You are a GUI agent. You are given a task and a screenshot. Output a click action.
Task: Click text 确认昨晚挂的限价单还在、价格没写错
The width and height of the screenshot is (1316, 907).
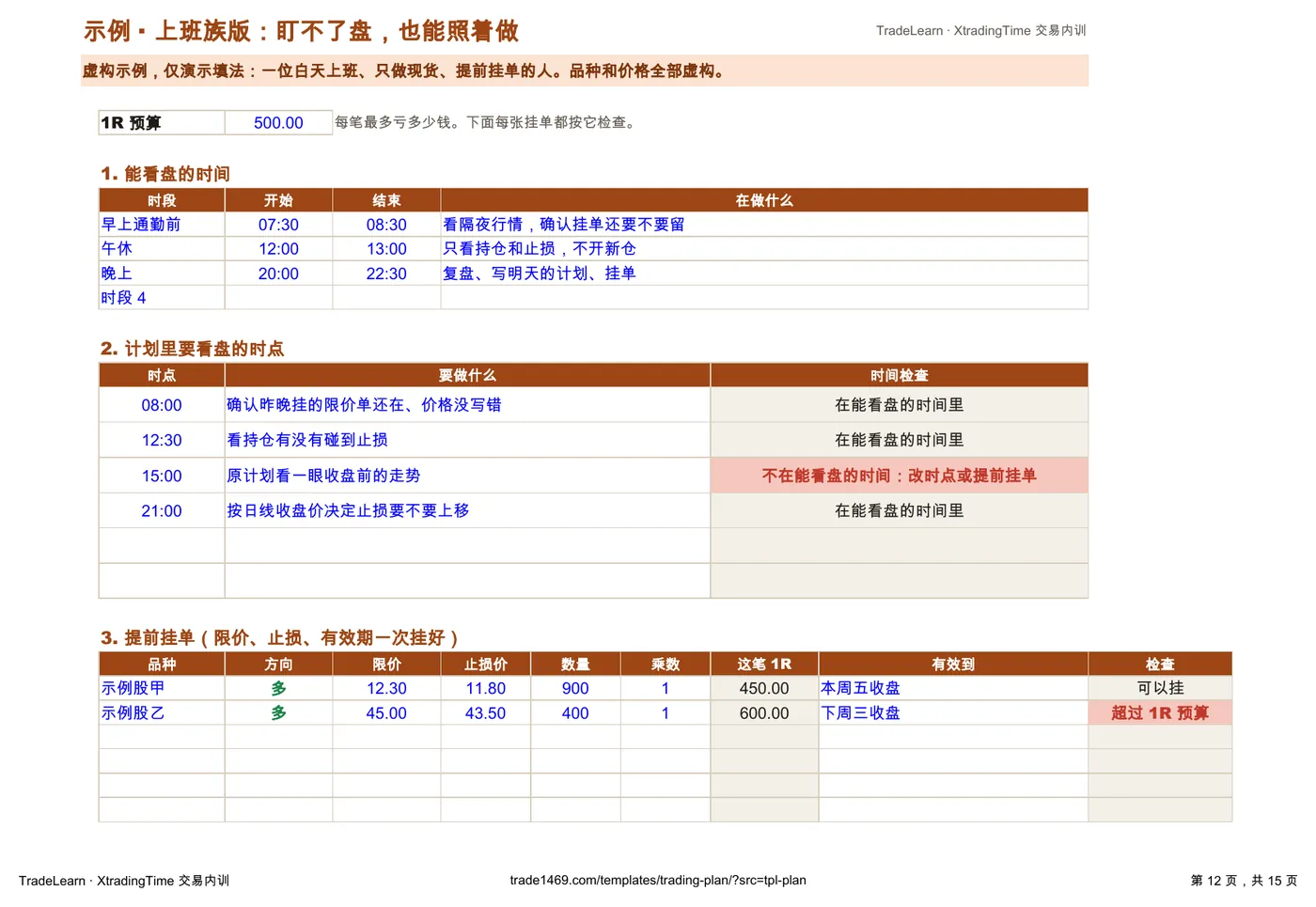pyautogui.click(x=364, y=405)
